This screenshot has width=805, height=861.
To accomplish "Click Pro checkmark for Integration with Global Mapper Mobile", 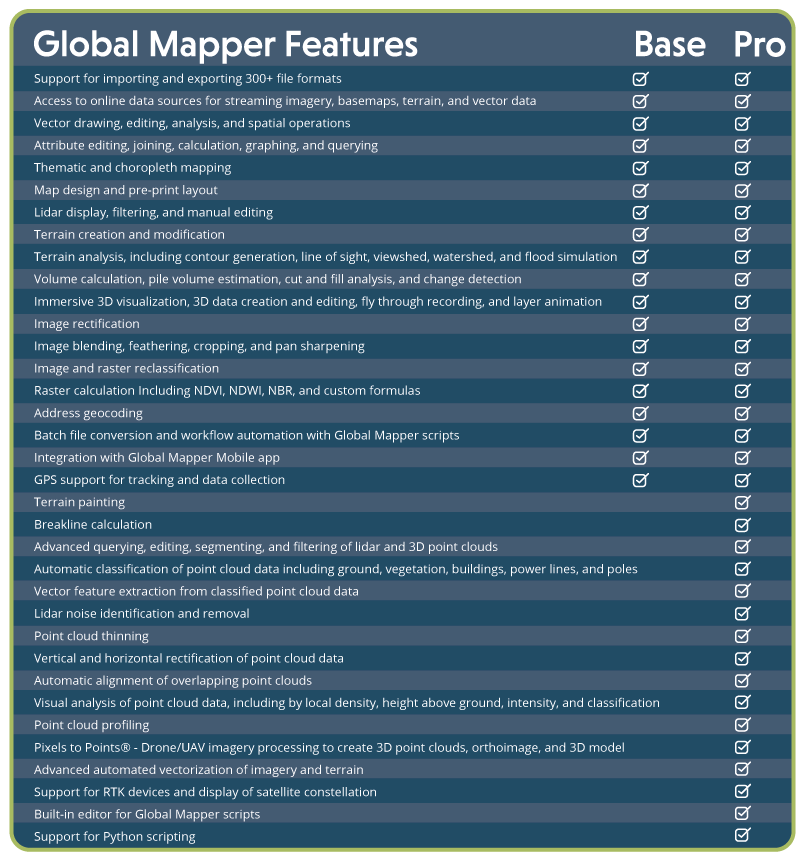I will click(742, 458).
